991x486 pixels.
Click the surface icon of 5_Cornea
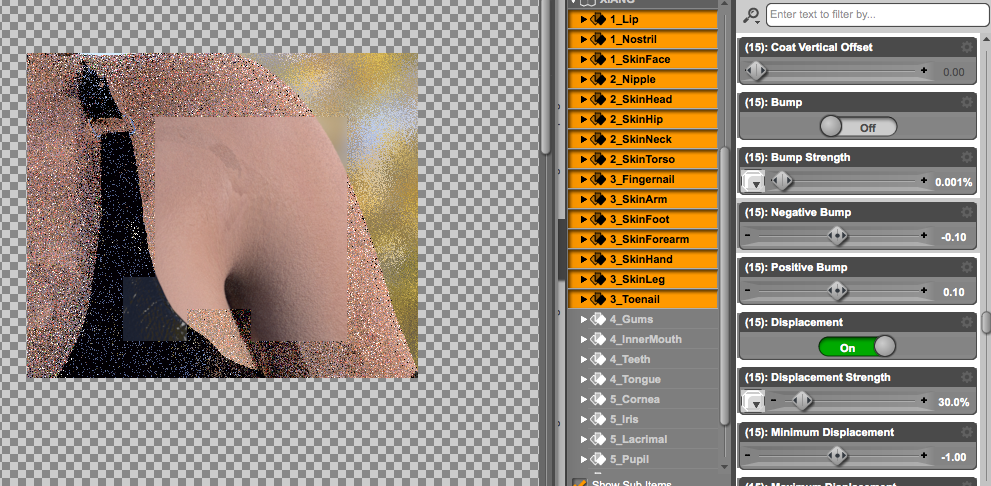(x=598, y=399)
